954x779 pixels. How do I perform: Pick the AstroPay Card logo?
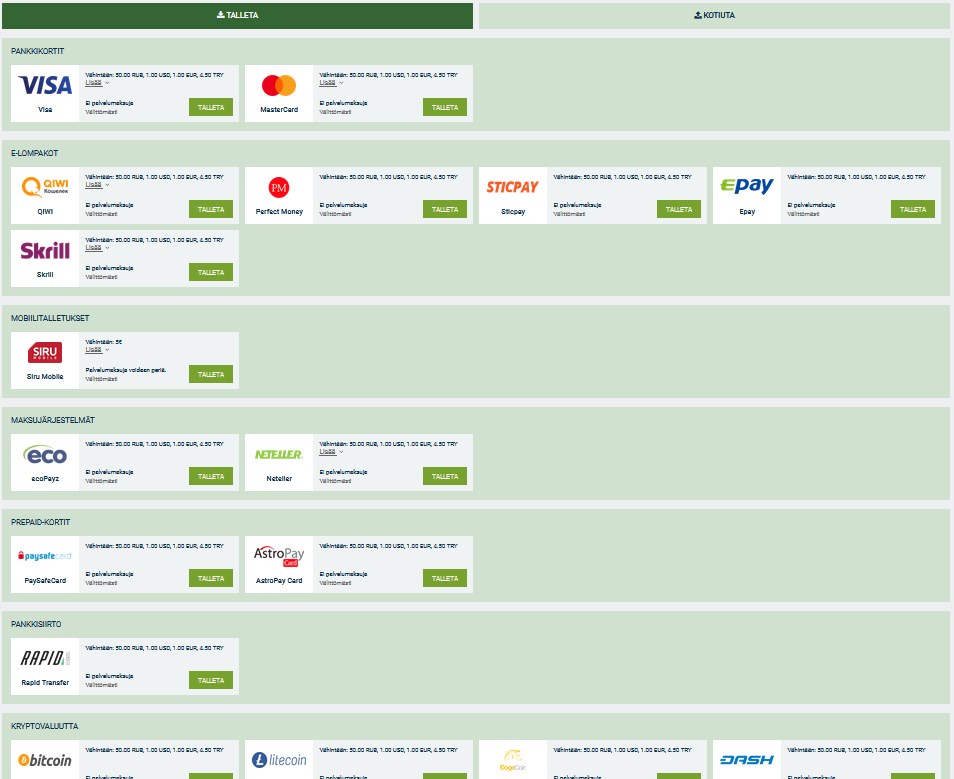click(x=279, y=556)
